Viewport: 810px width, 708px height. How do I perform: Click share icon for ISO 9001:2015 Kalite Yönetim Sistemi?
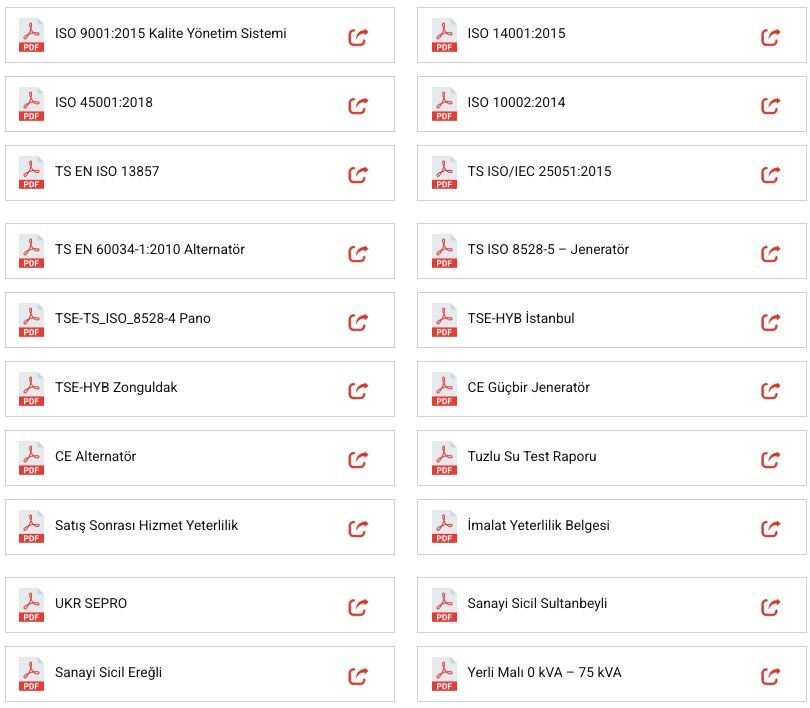[x=358, y=37]
